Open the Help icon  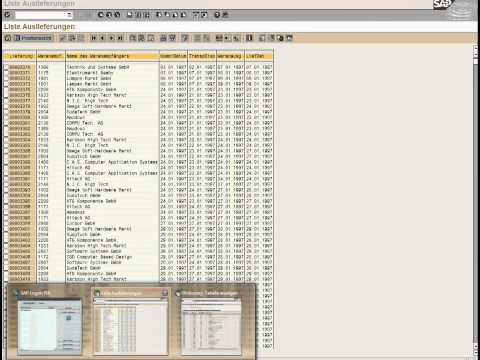point(217,15)
